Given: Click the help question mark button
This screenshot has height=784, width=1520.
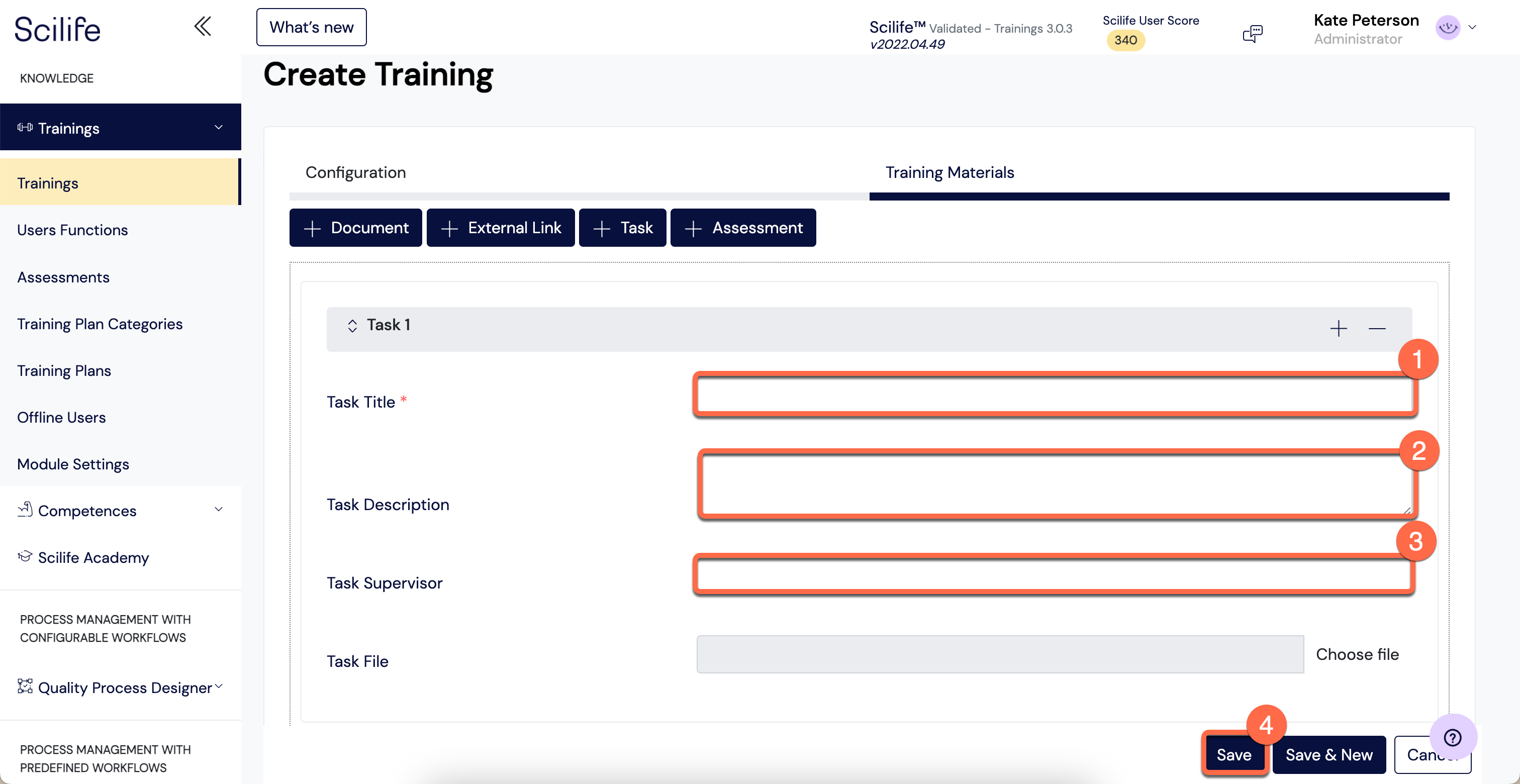Looking at the screenshot, I should coord(1453,737).
